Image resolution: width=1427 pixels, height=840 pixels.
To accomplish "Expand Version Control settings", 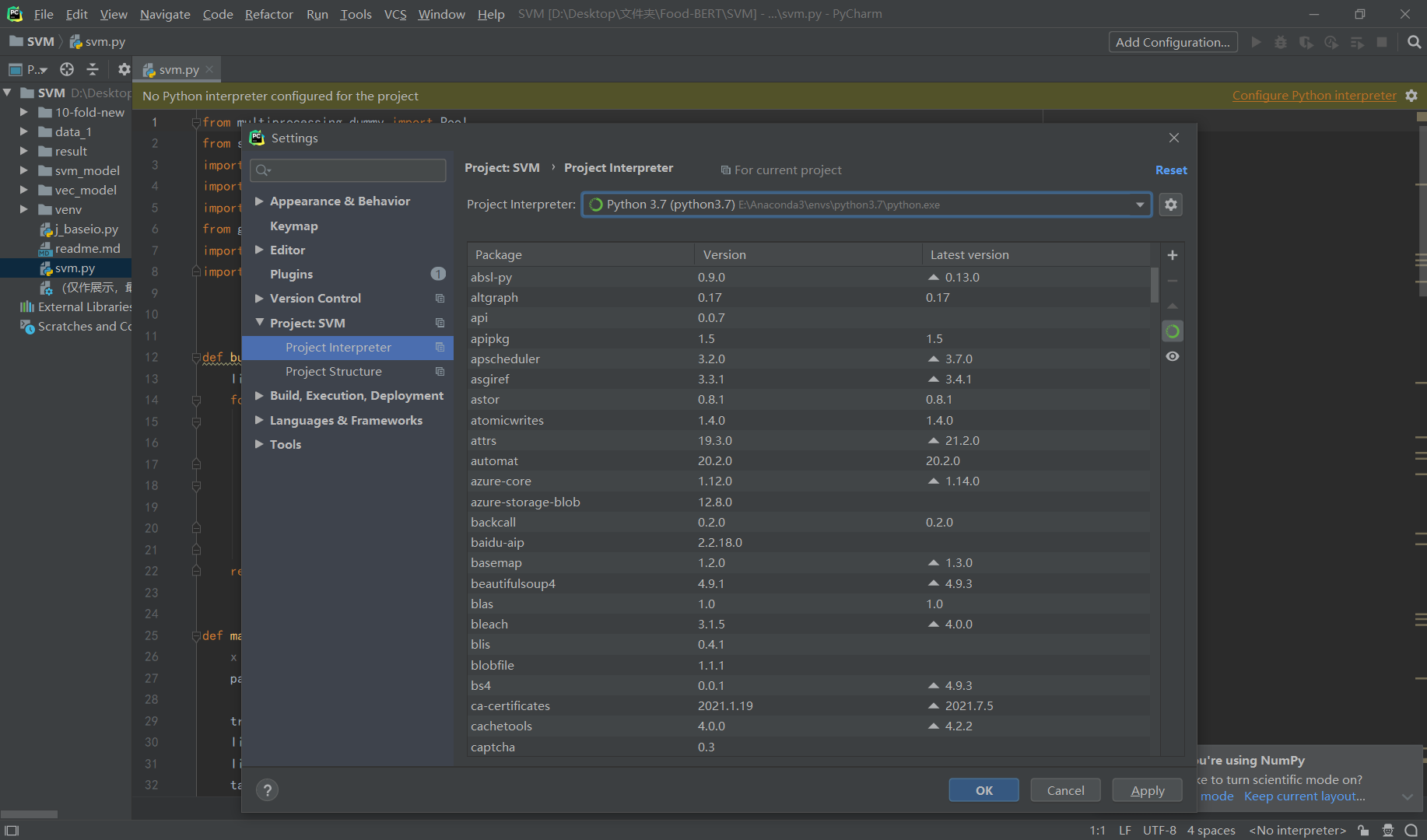I will pyautogui.click(x=259, y=299).
